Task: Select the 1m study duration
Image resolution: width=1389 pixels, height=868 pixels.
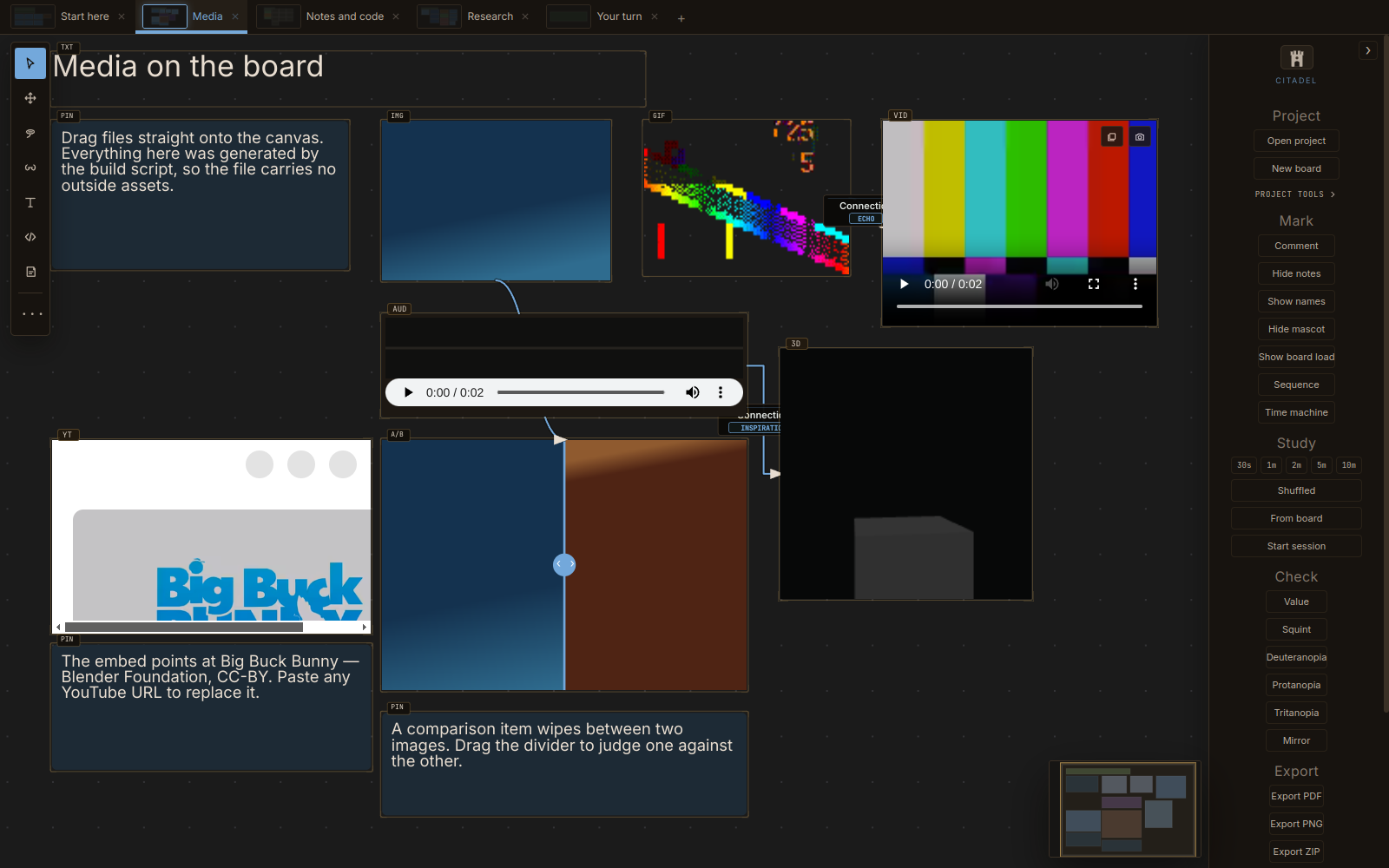Action: click(x=1272, y=465)
